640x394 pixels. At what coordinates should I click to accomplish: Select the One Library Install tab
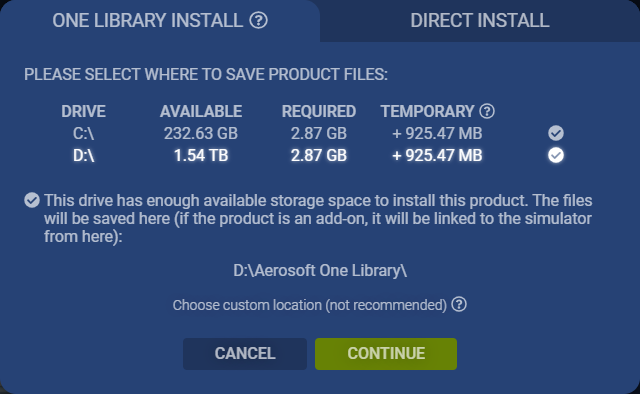tap(160, 20)
